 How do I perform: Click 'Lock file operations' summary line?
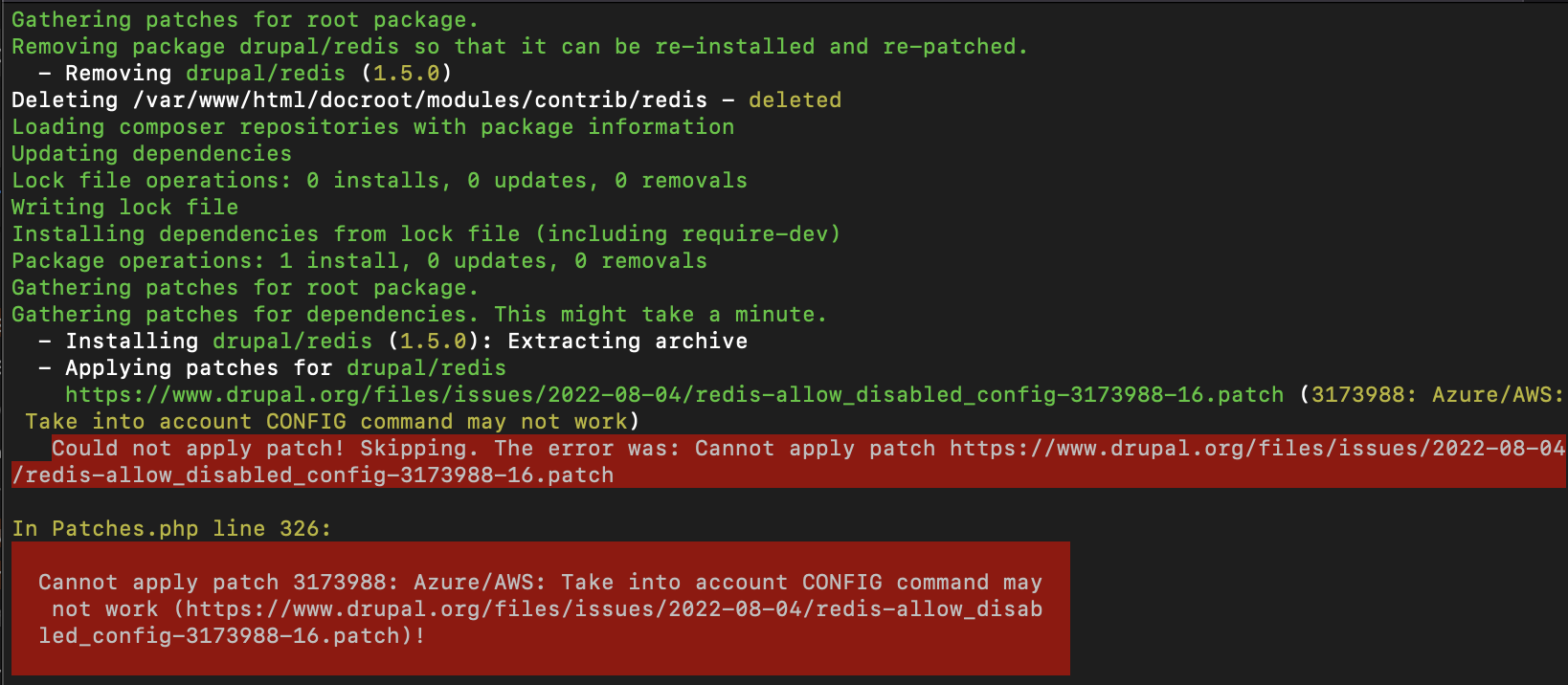click(379, 181)
